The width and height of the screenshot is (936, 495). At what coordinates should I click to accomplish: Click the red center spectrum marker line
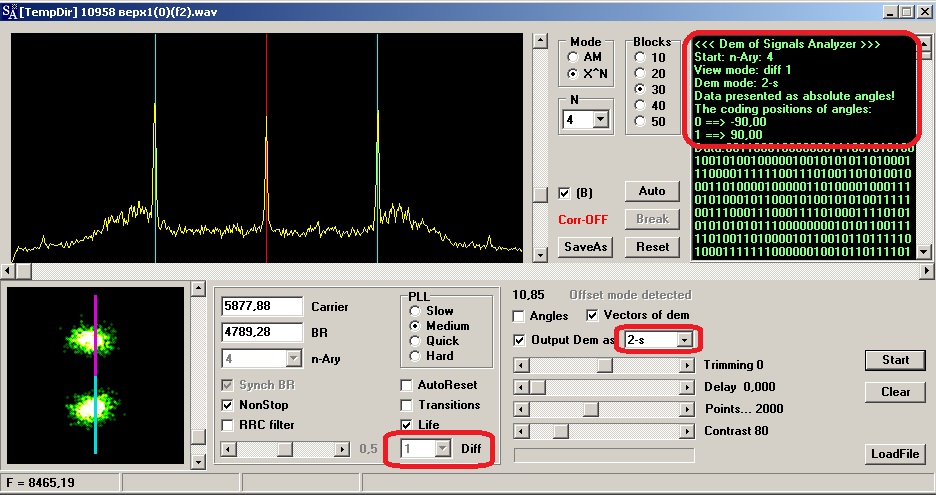point(266,148)
